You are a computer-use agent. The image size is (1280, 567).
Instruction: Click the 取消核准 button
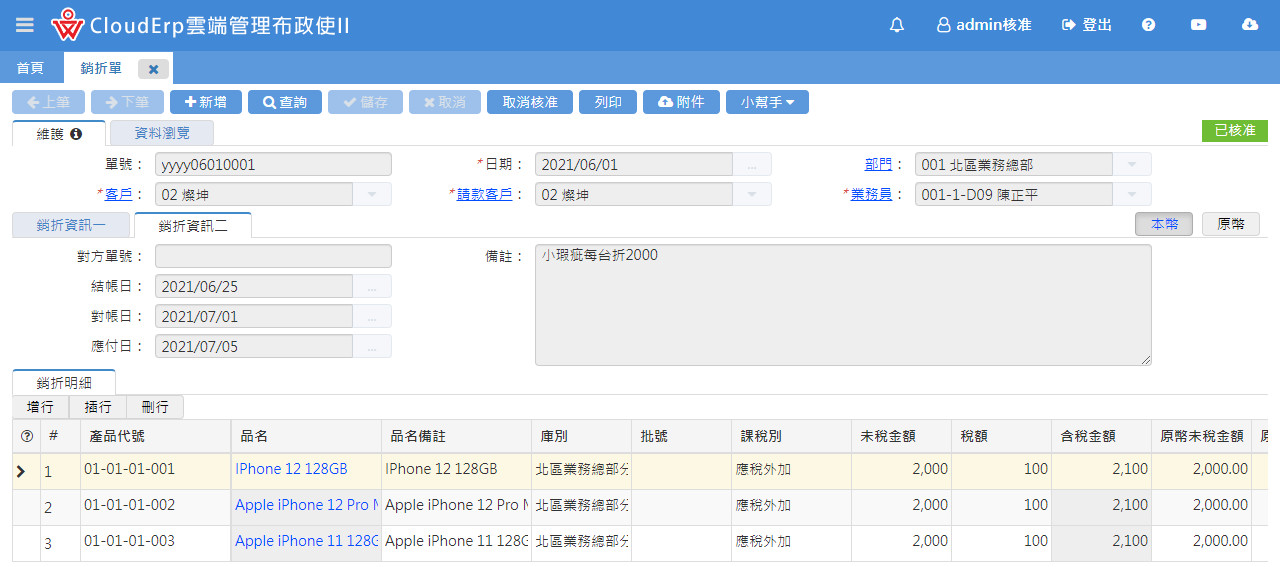click(x=530, y=102)
